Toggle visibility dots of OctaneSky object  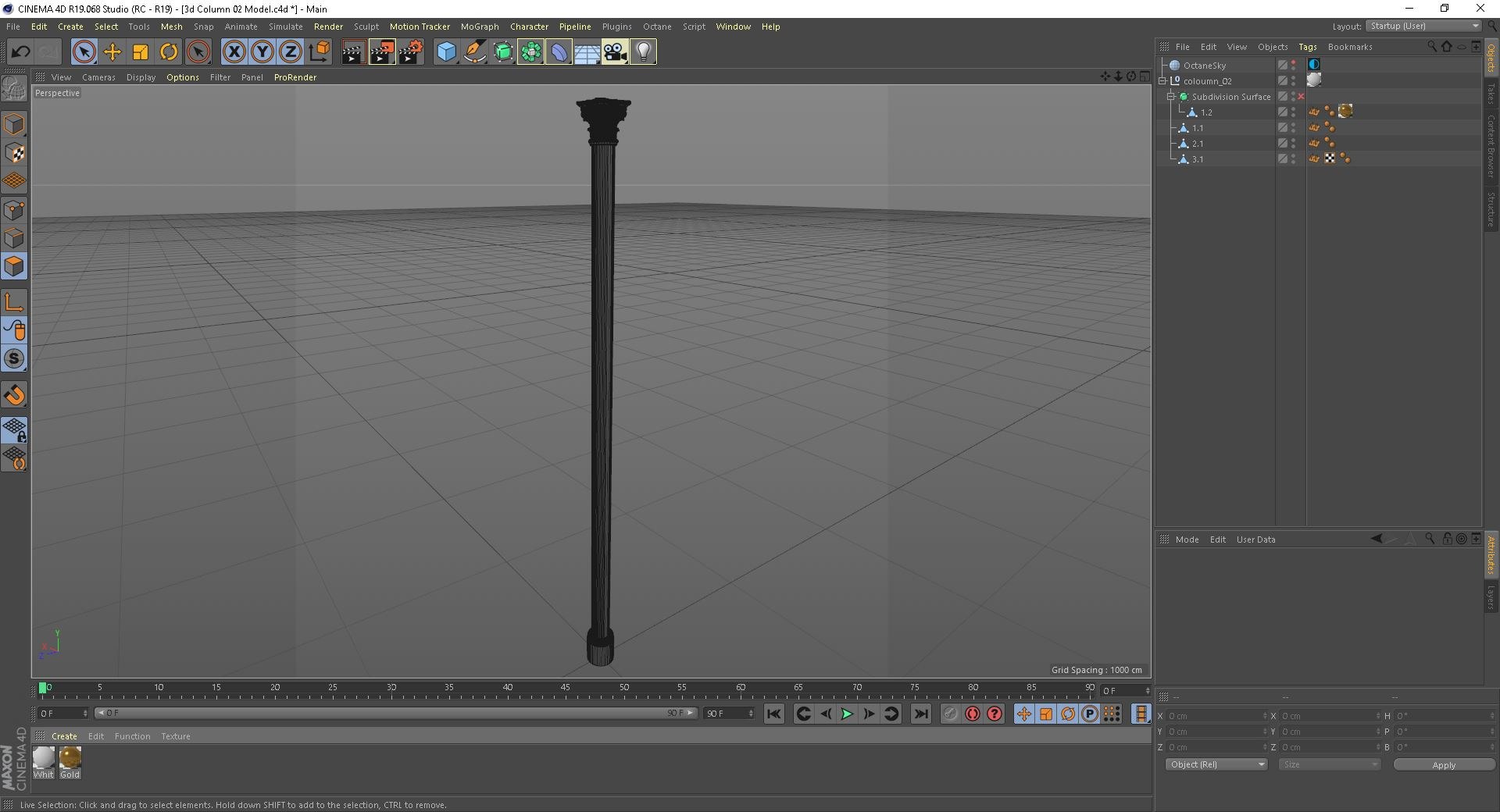[1293, 66]
